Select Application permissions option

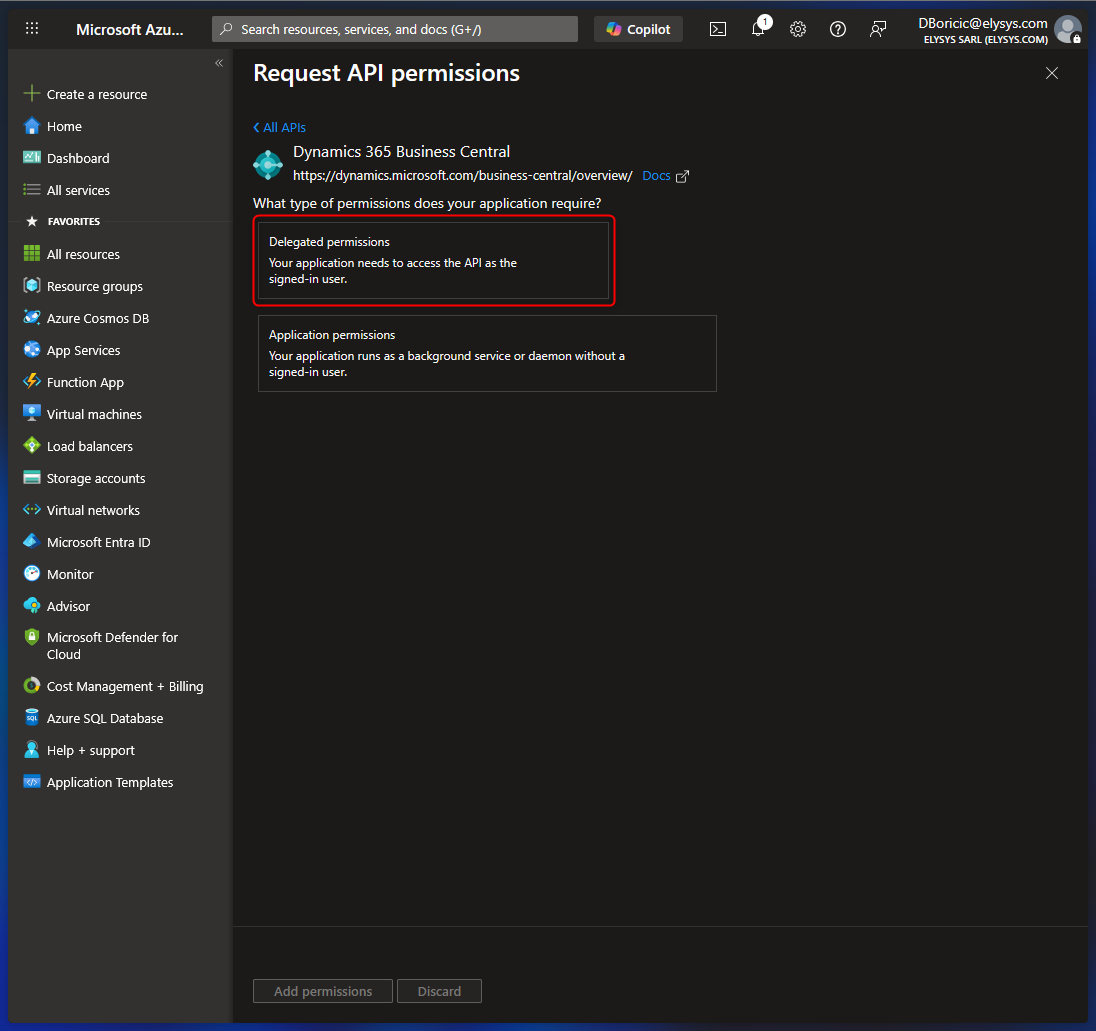point(487,353)
